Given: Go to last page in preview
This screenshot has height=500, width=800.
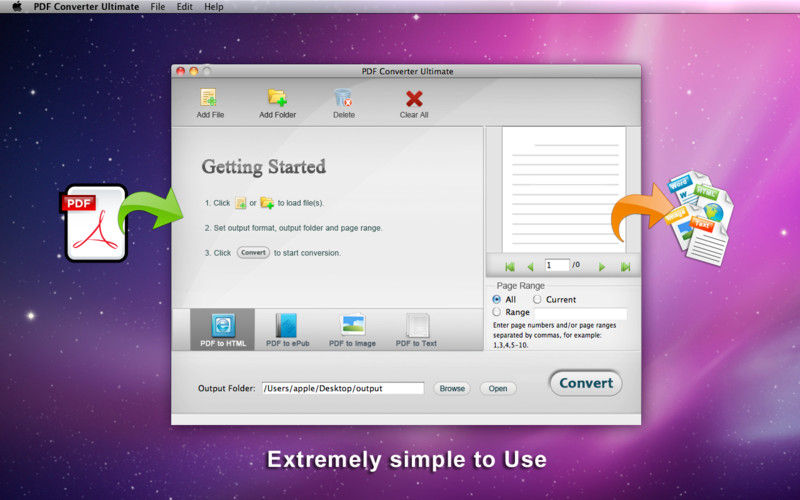Looking at the screenshot, I should coord(626,266).
